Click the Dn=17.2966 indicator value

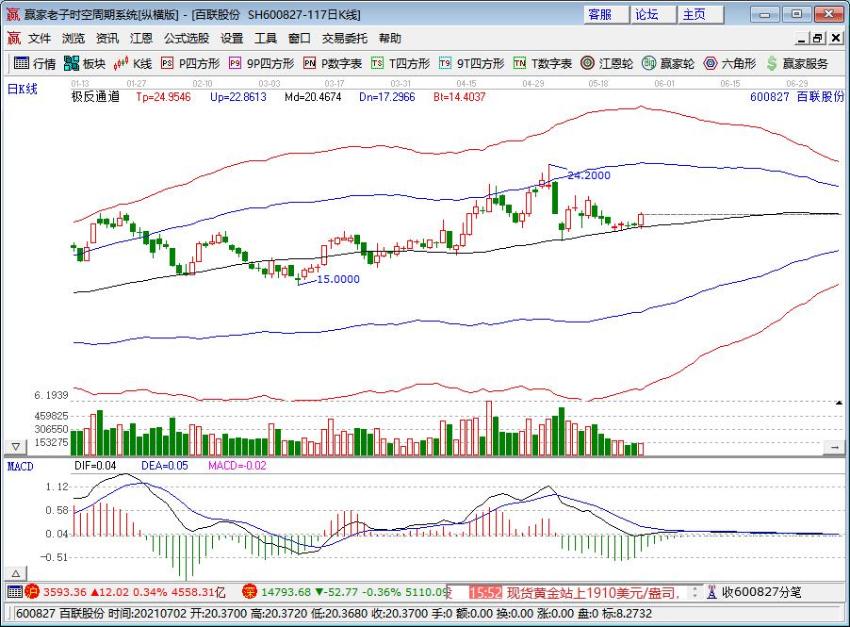(387, 97)
